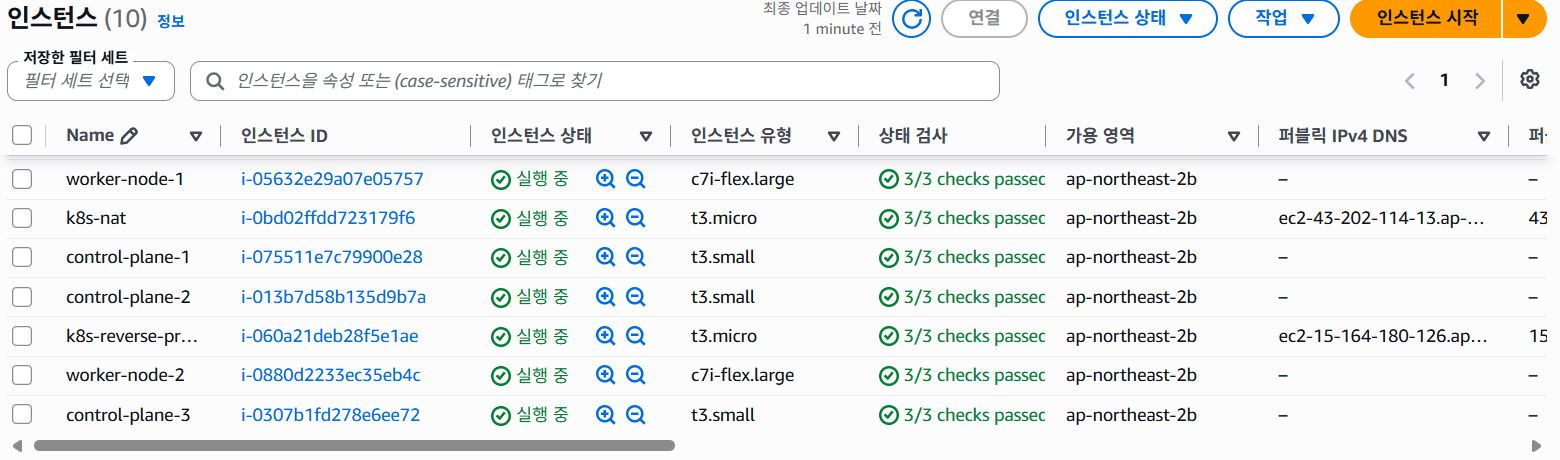
Task: Click k8s-nat instance name
Action: tap(96, 218)
